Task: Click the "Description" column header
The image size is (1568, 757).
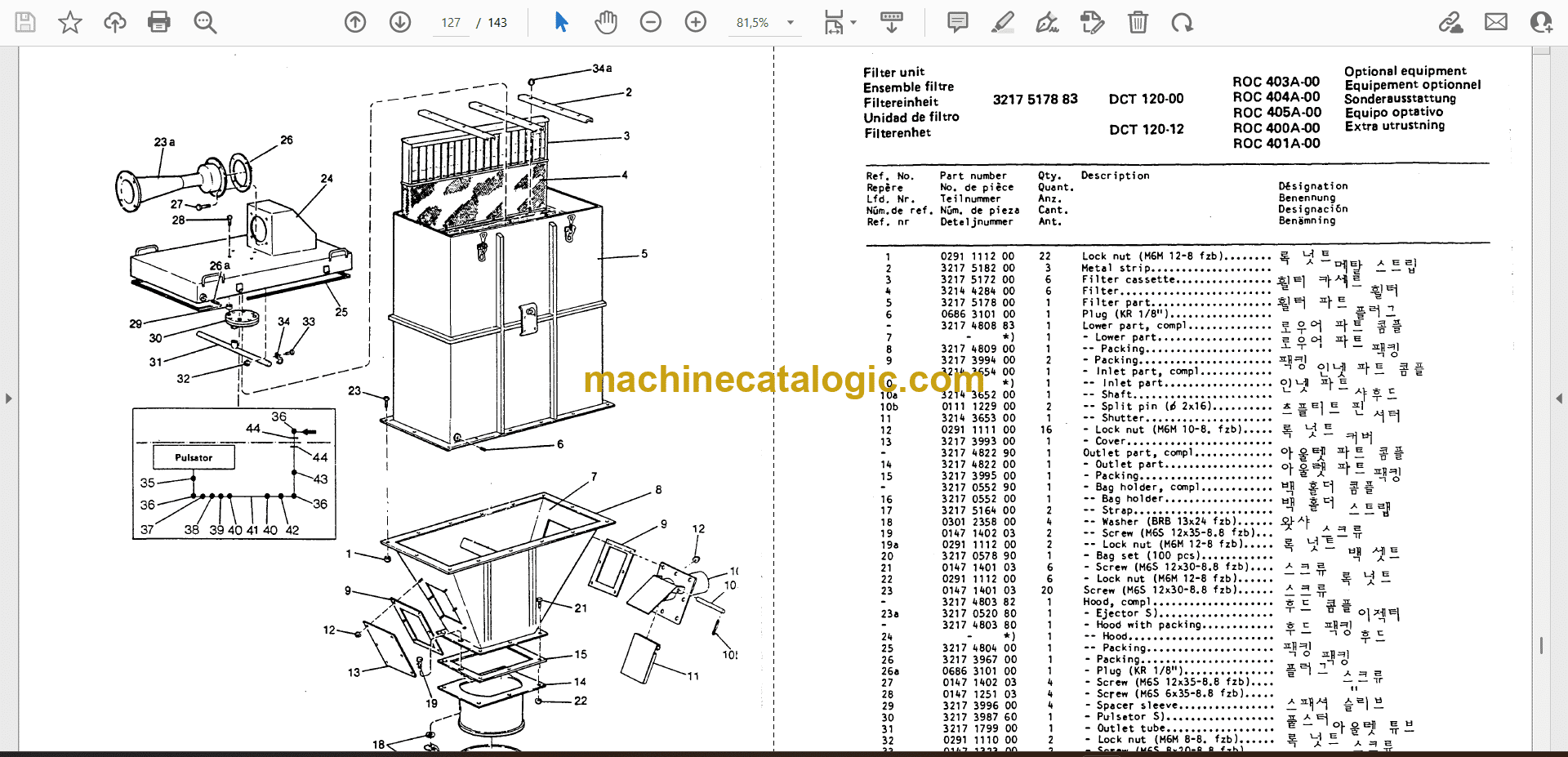Action: click(1115, 176)
